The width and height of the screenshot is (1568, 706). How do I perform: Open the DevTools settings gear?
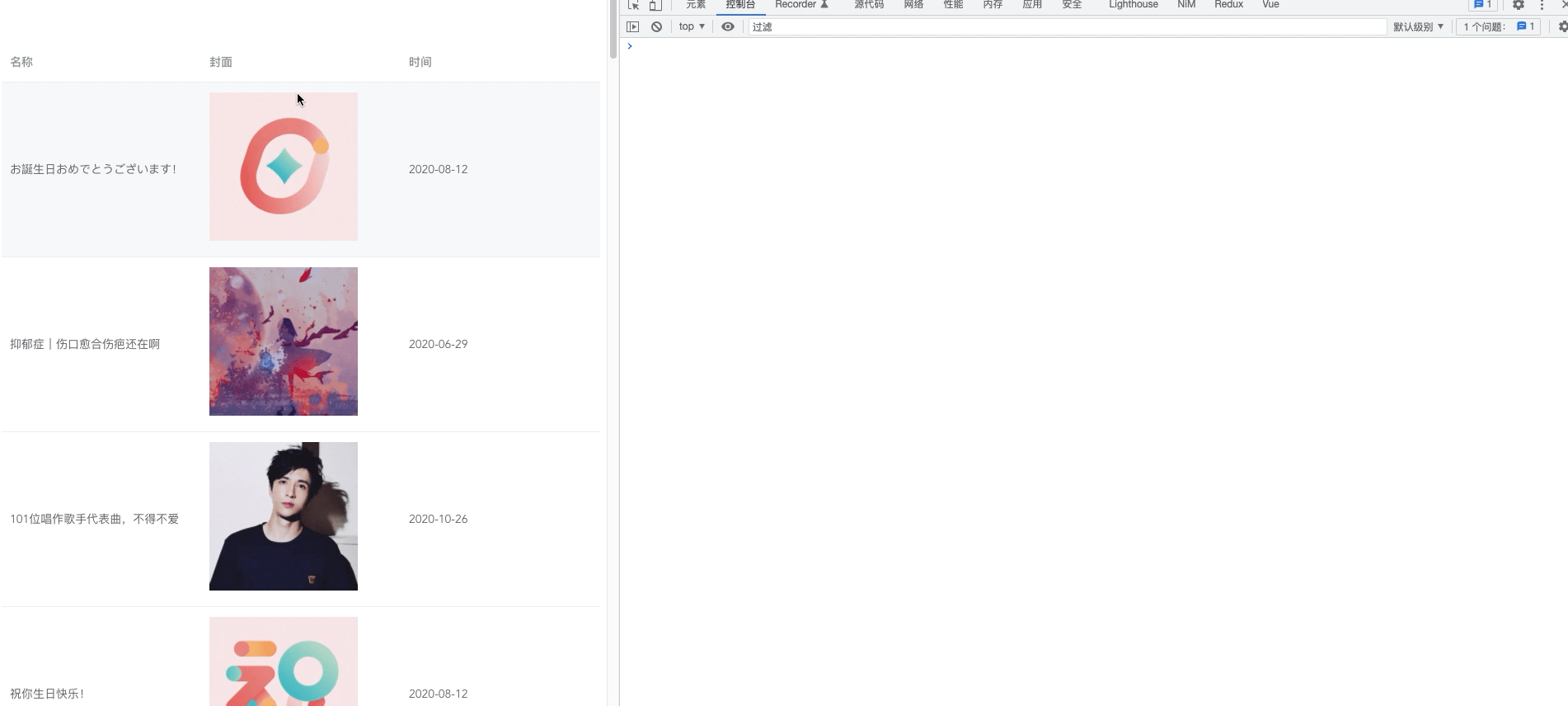point(1519,5)
